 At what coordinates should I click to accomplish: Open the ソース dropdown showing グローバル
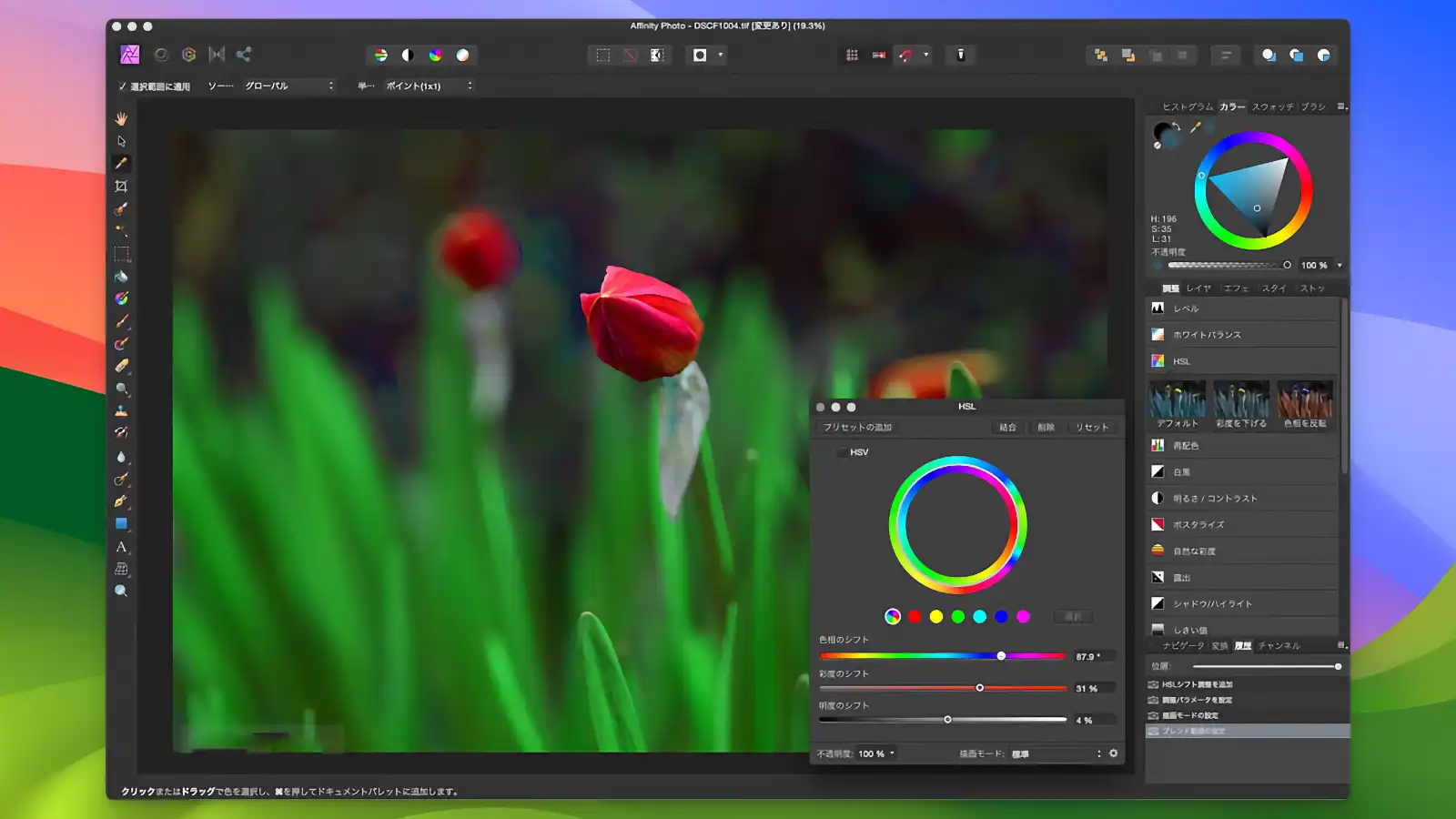click(287, 86)
